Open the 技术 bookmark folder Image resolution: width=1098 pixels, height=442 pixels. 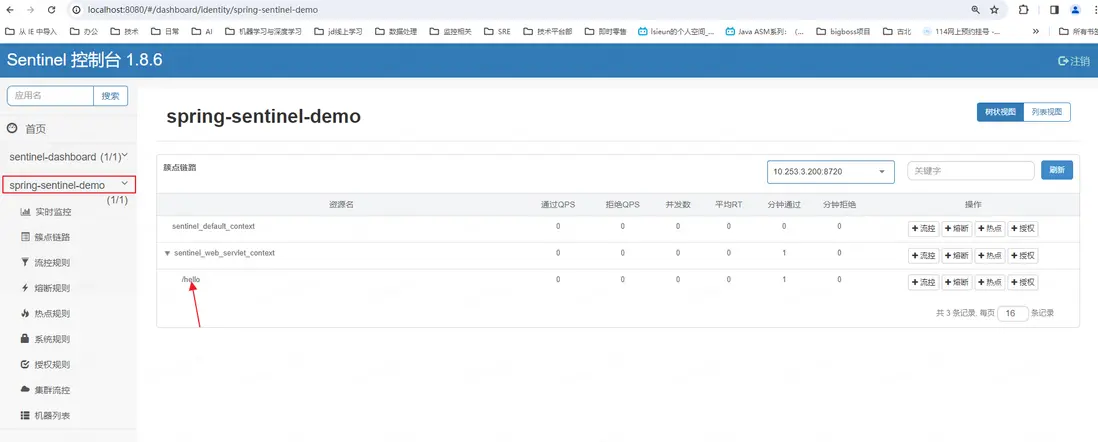(x=125, y=32)
